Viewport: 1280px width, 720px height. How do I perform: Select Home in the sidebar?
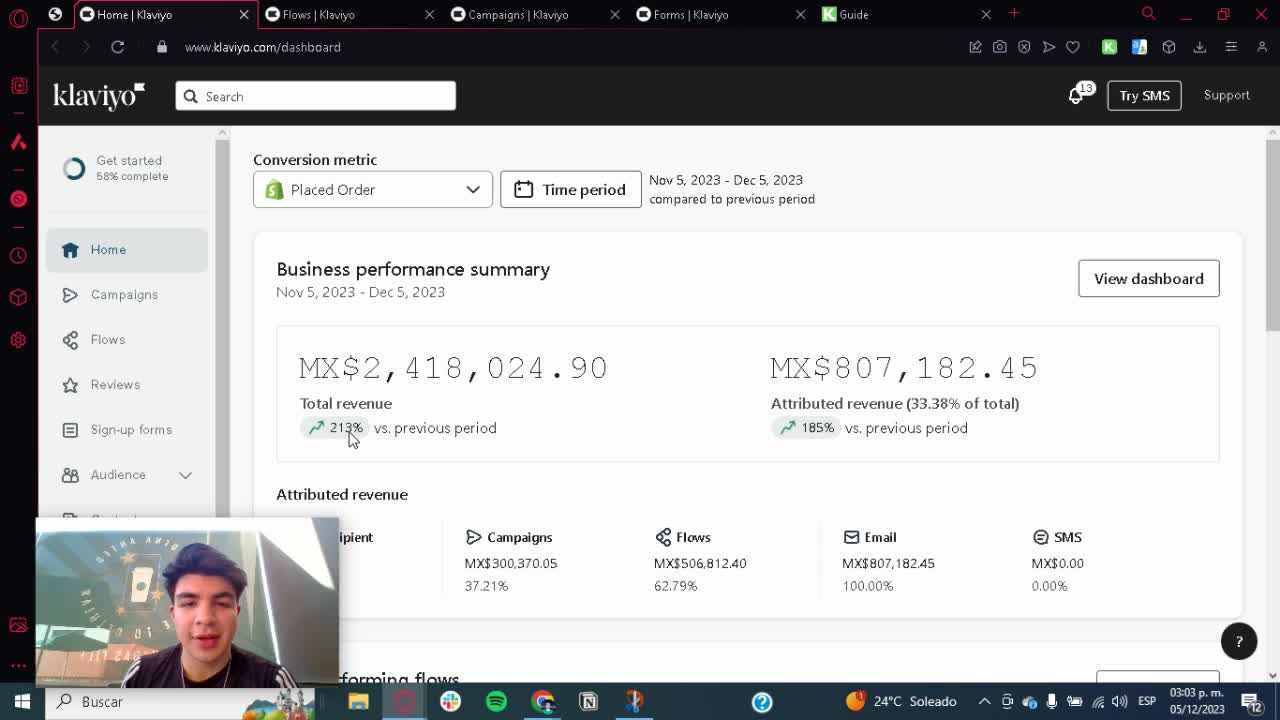[108, 250]
